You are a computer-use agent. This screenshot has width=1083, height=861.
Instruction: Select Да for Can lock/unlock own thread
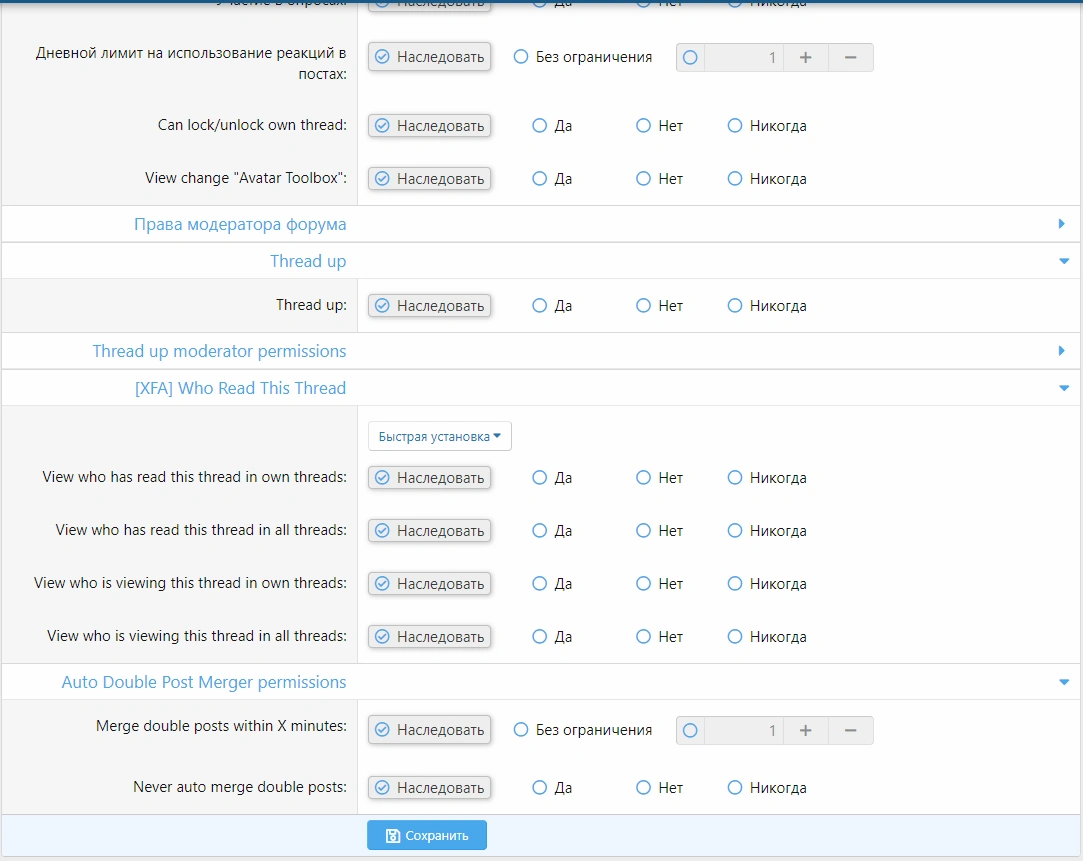pyautogui.click(x=540, y=126)
